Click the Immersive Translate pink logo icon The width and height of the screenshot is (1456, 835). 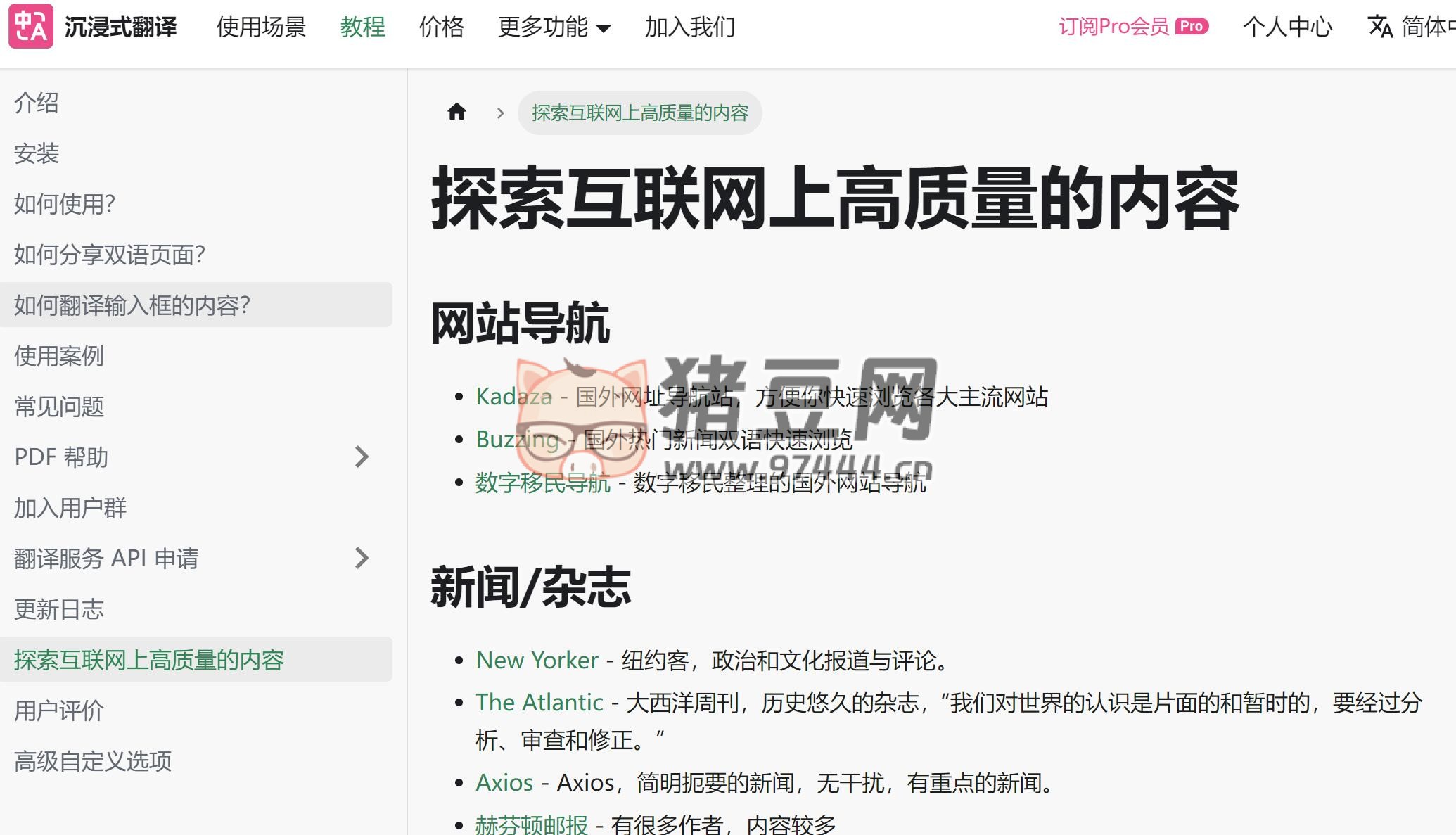point(31,26)
